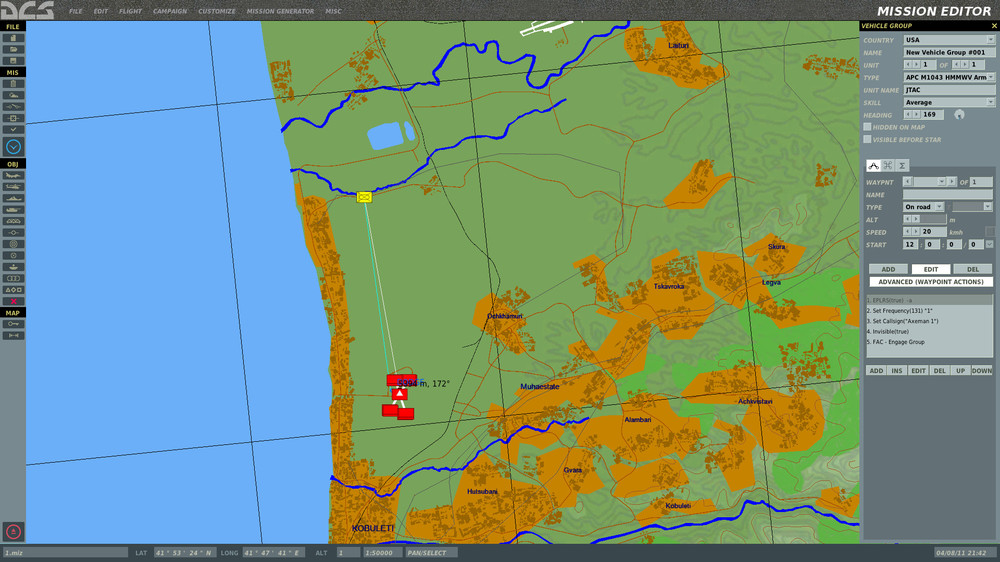The height and width of the screenshot is (562, 1000).
Task: Open the Edit menu
Action: pyautogui.click(x=101, y=11)
